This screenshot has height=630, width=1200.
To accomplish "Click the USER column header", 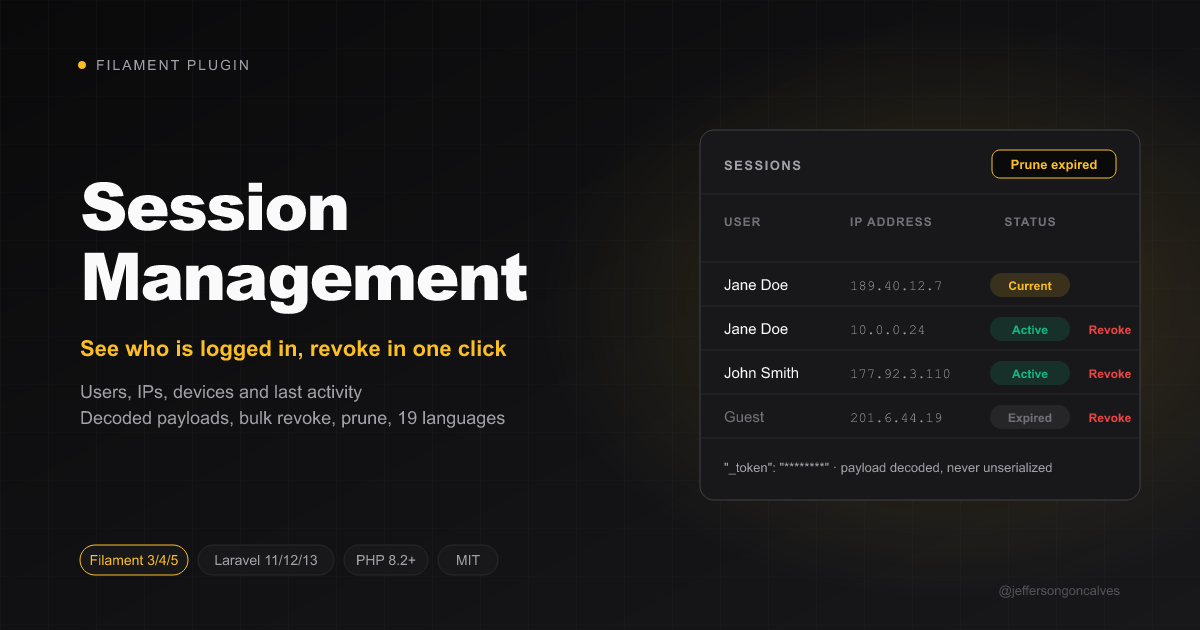I will click(742, 222).
